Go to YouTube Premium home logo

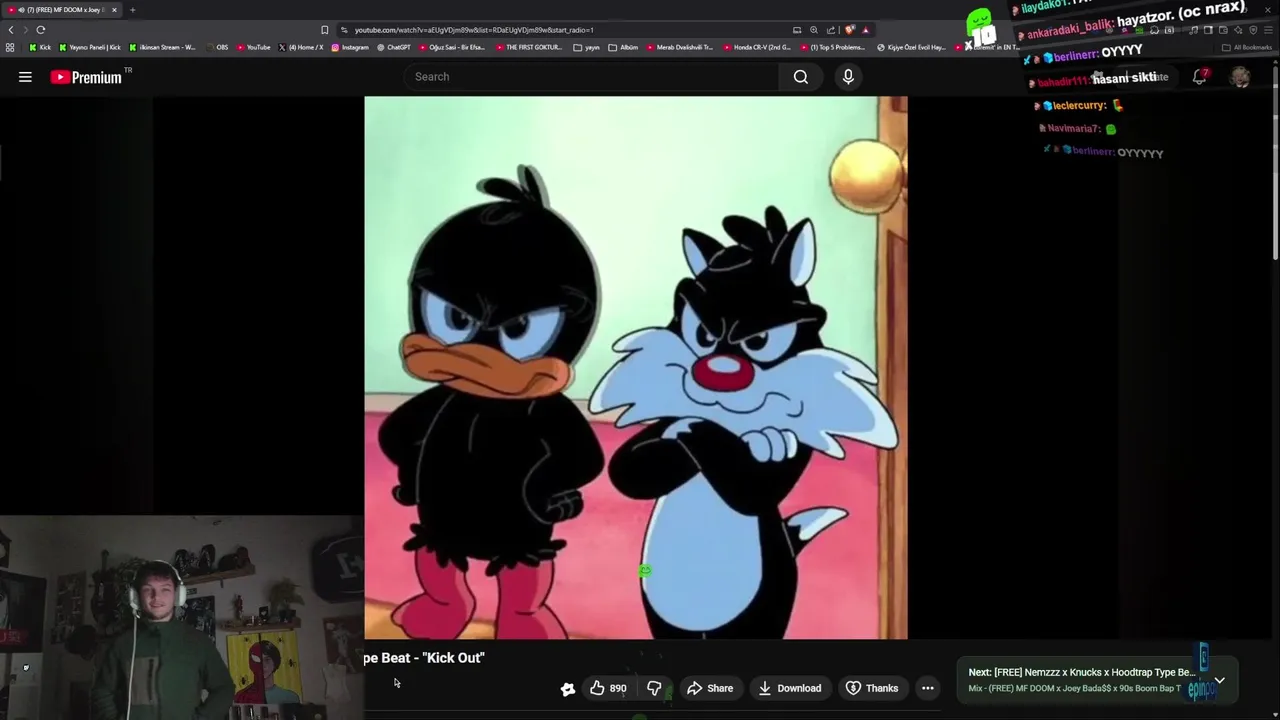point(86,77)
